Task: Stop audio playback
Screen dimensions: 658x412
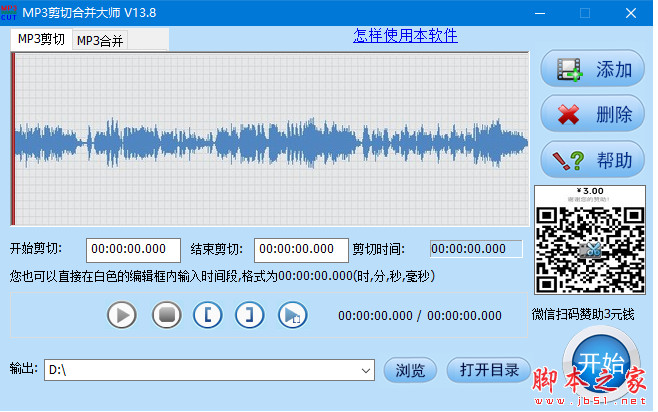Action: click(x=167, y=315)
